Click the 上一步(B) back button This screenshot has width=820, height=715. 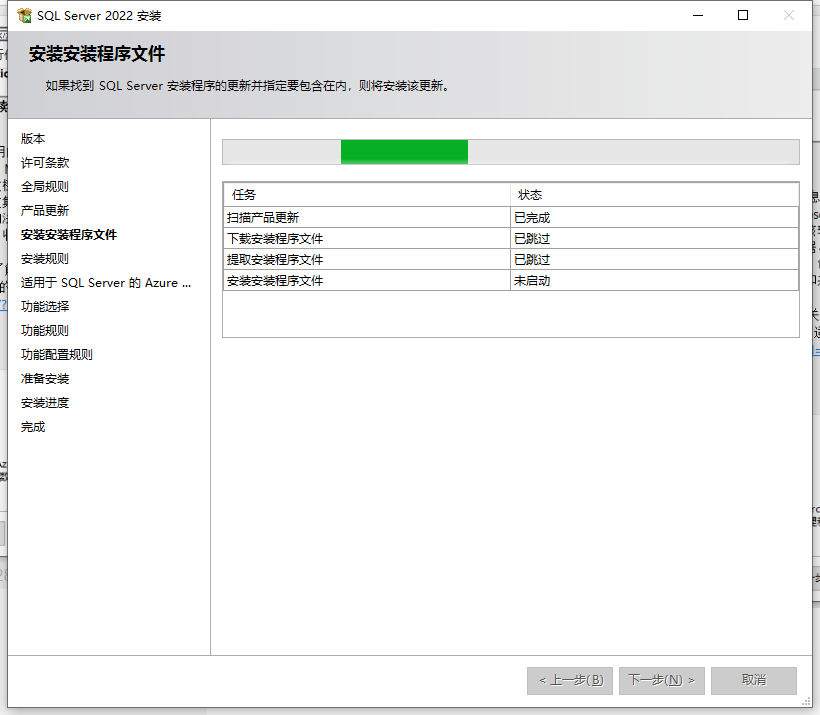[x=570, y=680]
